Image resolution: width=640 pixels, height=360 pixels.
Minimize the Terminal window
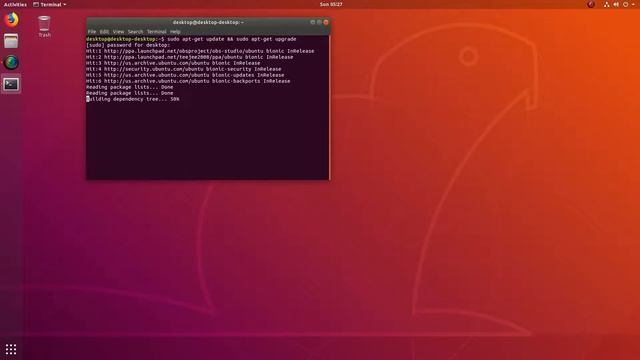pyautogui.click(x=313, y=22)
